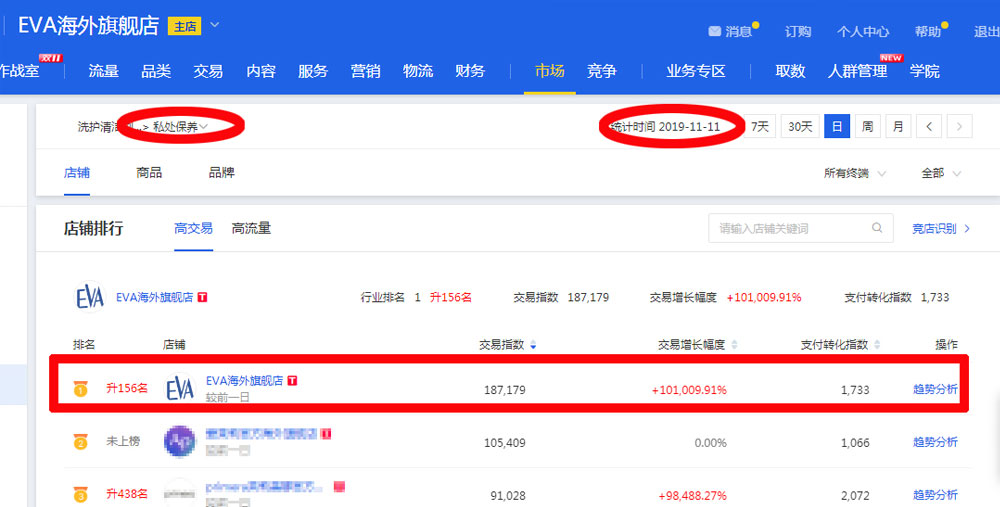Click the gold rank 1 medal icon
Viewport: 1000px width, 507px height.
point(80,388)
